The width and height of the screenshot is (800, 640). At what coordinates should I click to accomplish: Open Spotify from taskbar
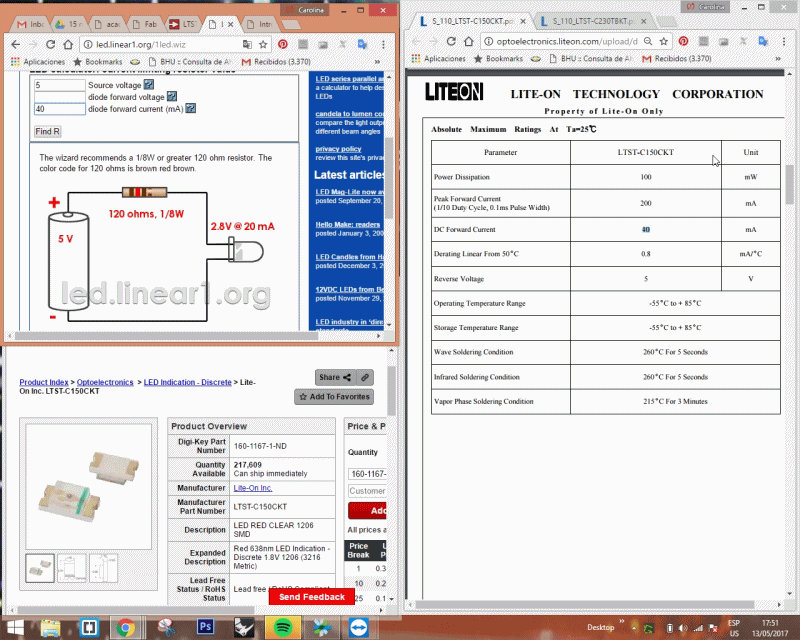point(283,627)
